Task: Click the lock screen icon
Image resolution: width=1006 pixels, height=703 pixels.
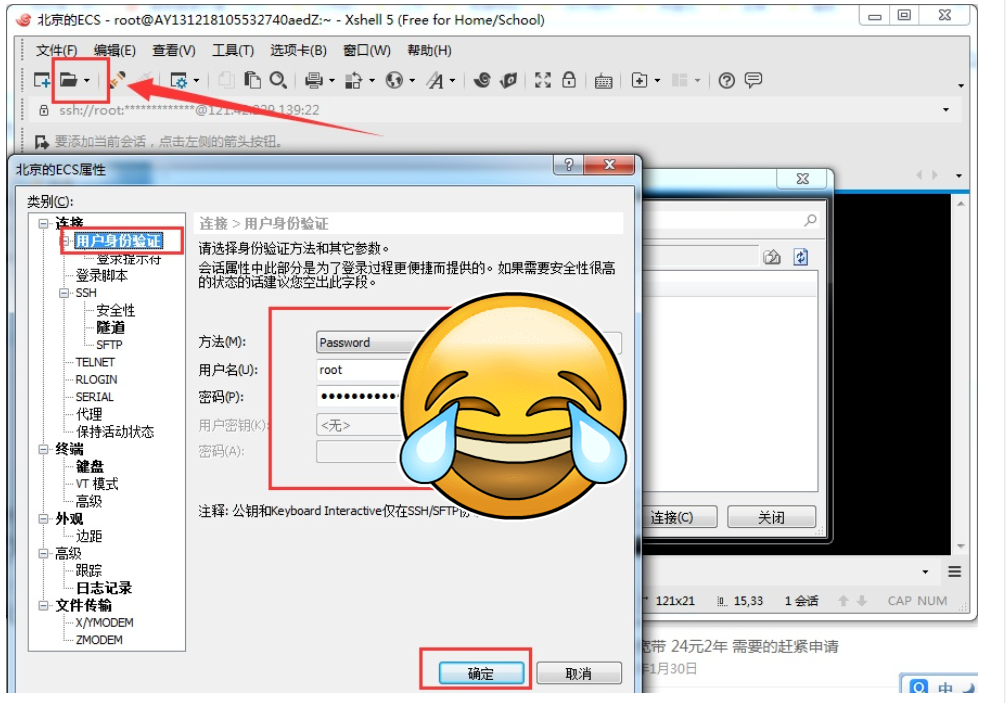Action: (x=570, y=80)
